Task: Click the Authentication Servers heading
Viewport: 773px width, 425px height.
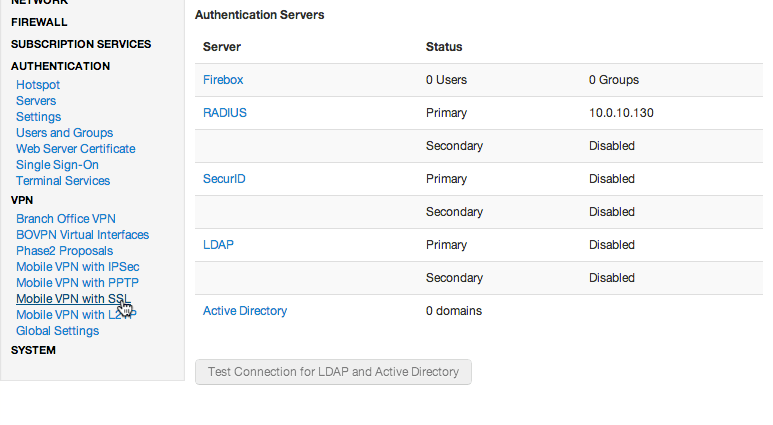Action: pos(259,15)
